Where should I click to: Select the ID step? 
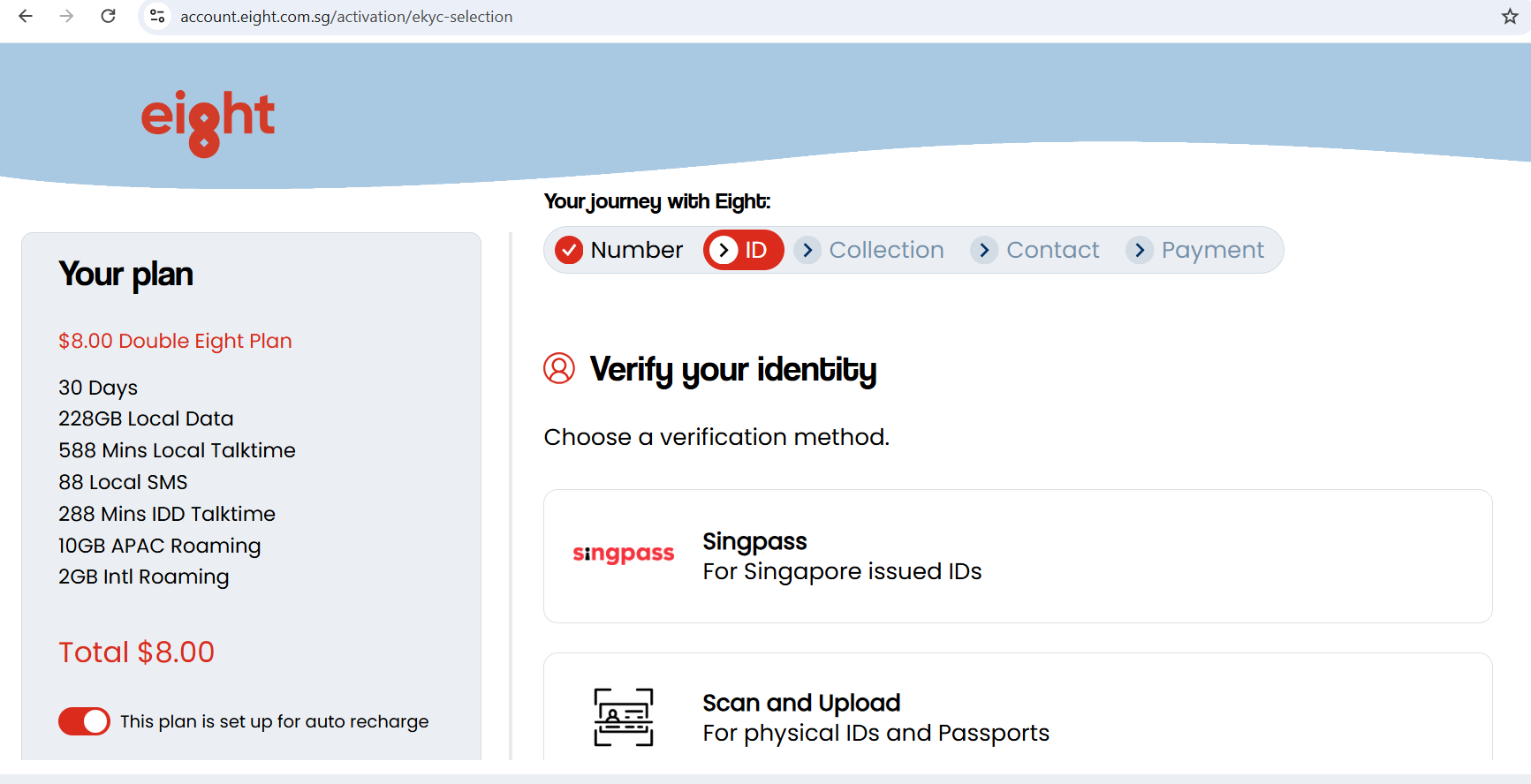[743, 250]
